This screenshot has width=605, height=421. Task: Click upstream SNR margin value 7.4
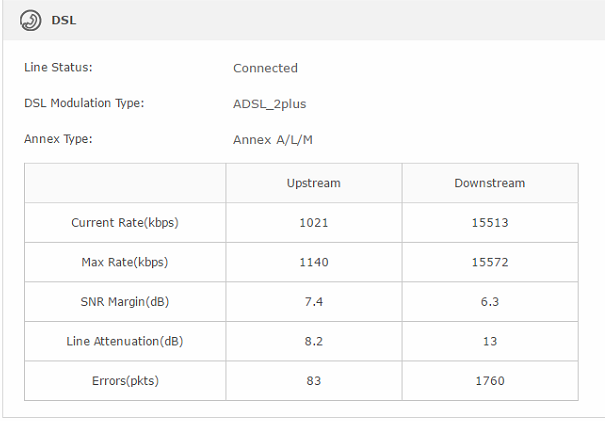pyautogui.click(x=314, y=302)
